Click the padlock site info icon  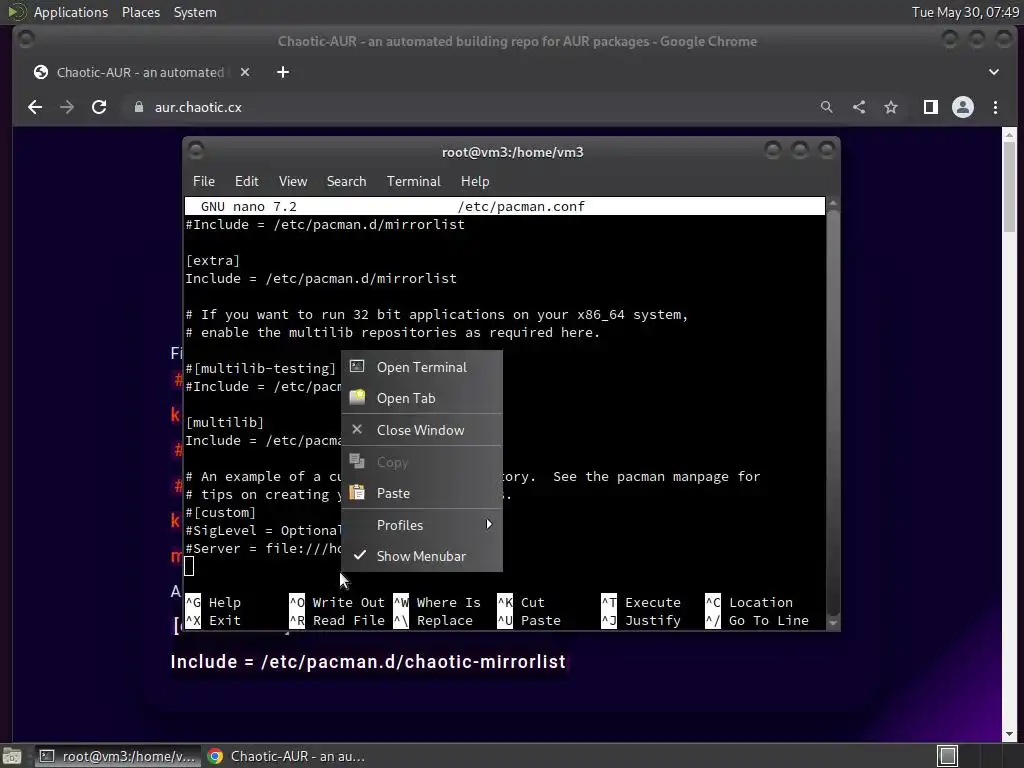(x=138, y=107)
